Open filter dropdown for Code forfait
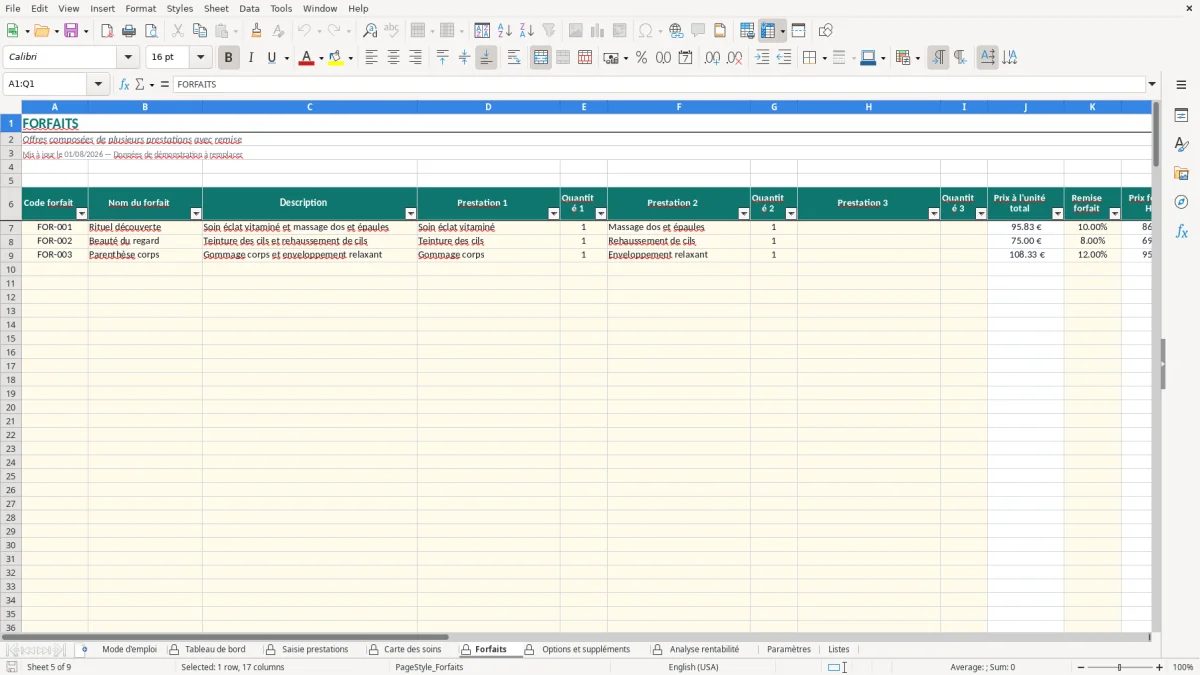 click(82, 214)
